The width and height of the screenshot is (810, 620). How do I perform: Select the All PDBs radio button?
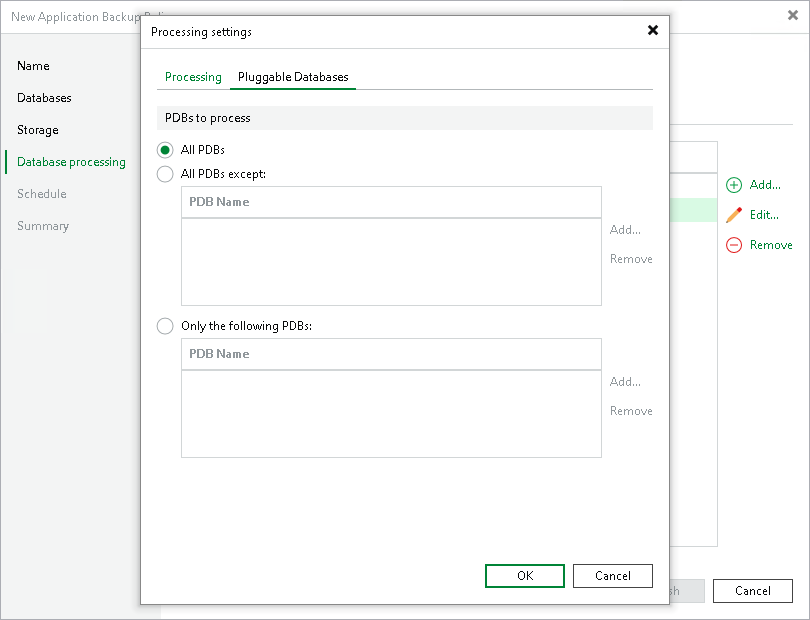(x=164, y=150)
